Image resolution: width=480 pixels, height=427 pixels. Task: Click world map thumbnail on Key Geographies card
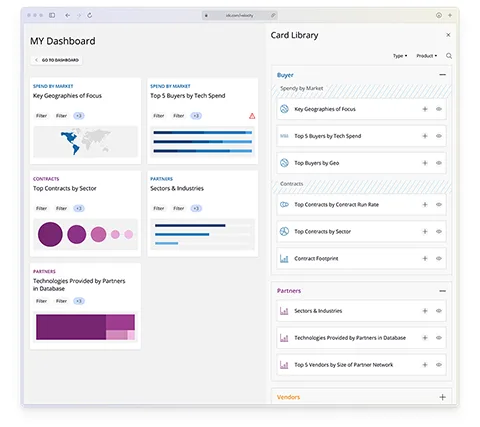(85, 142)
